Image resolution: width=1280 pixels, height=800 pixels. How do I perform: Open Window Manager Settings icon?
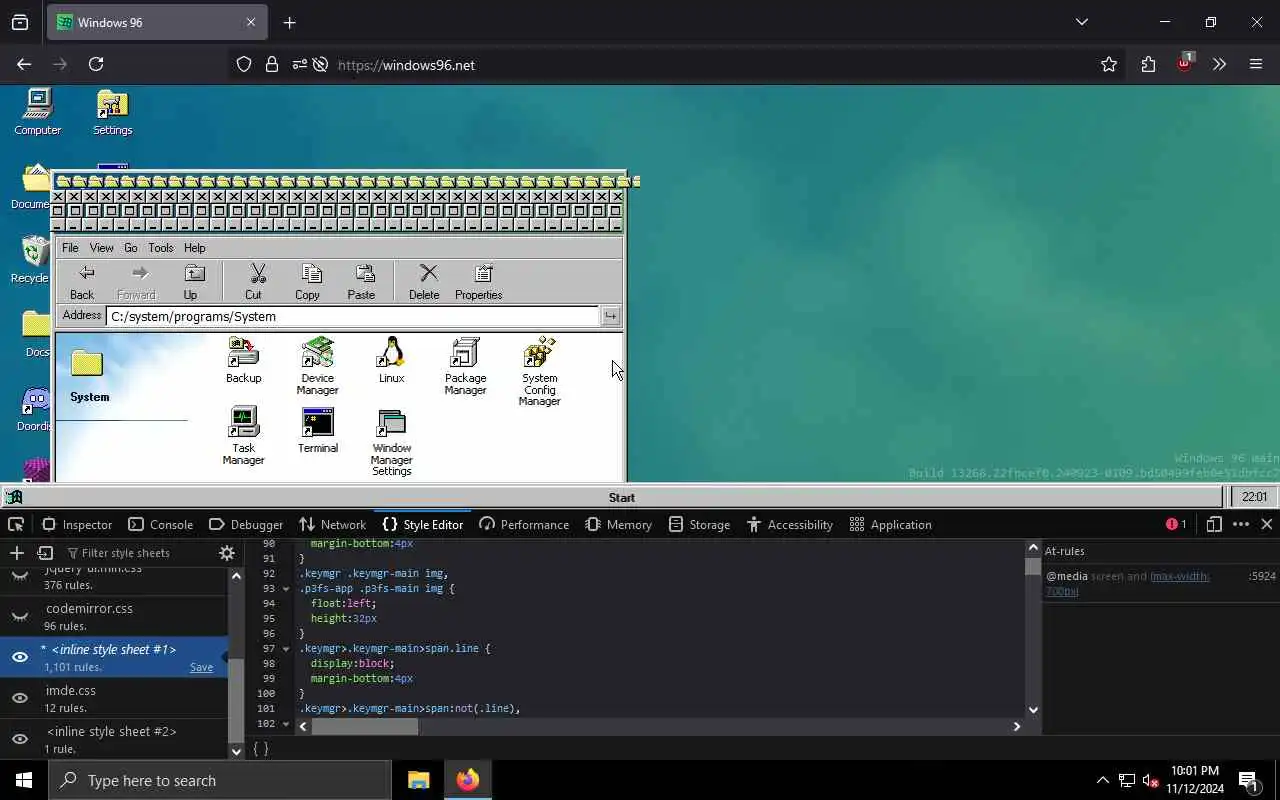click(x=391, y=442)
